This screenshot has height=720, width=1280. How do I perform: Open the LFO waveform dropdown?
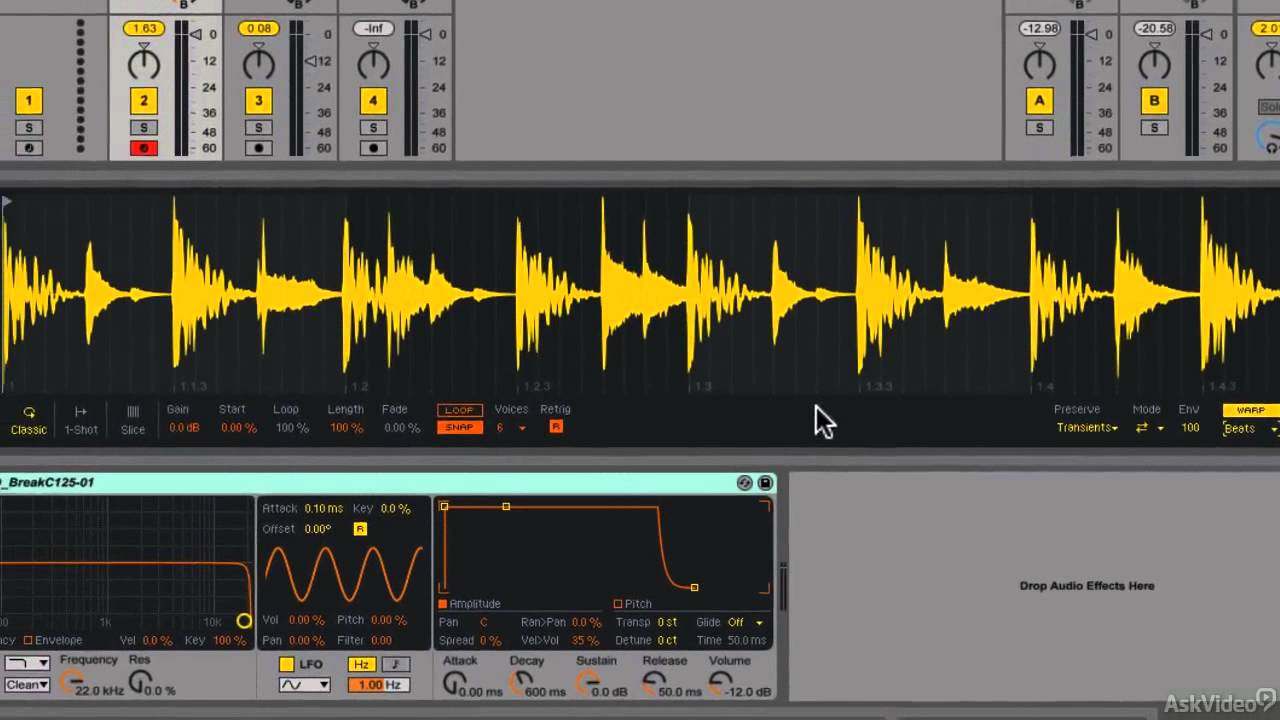[304, 685]
